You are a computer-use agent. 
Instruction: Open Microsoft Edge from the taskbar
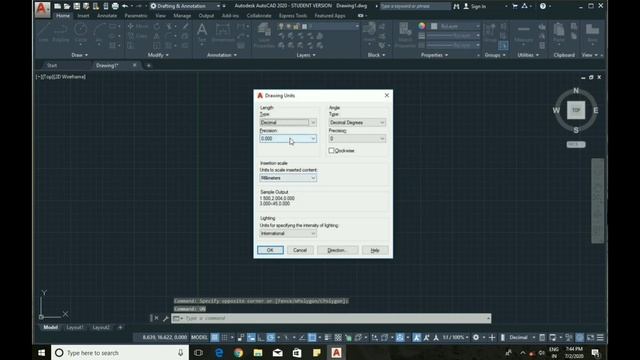219,353
